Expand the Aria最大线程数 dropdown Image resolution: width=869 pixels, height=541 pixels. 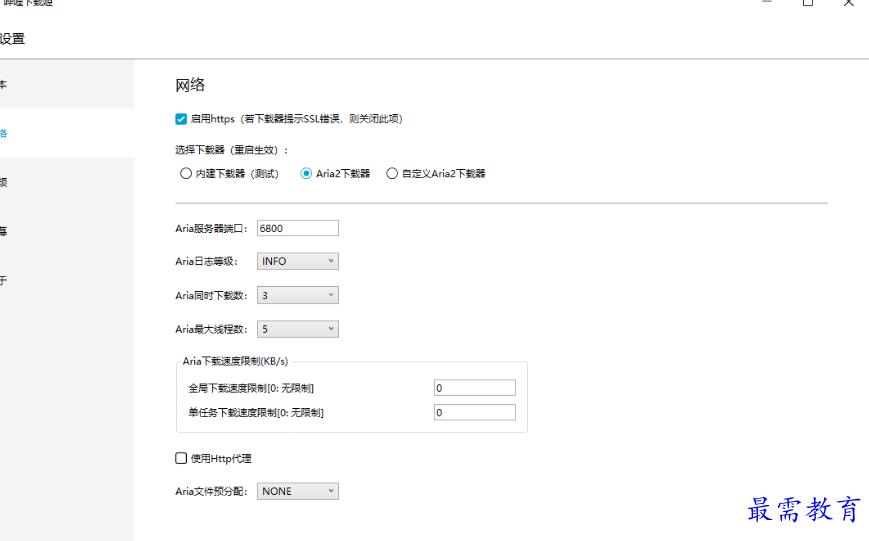pos(298,329)
